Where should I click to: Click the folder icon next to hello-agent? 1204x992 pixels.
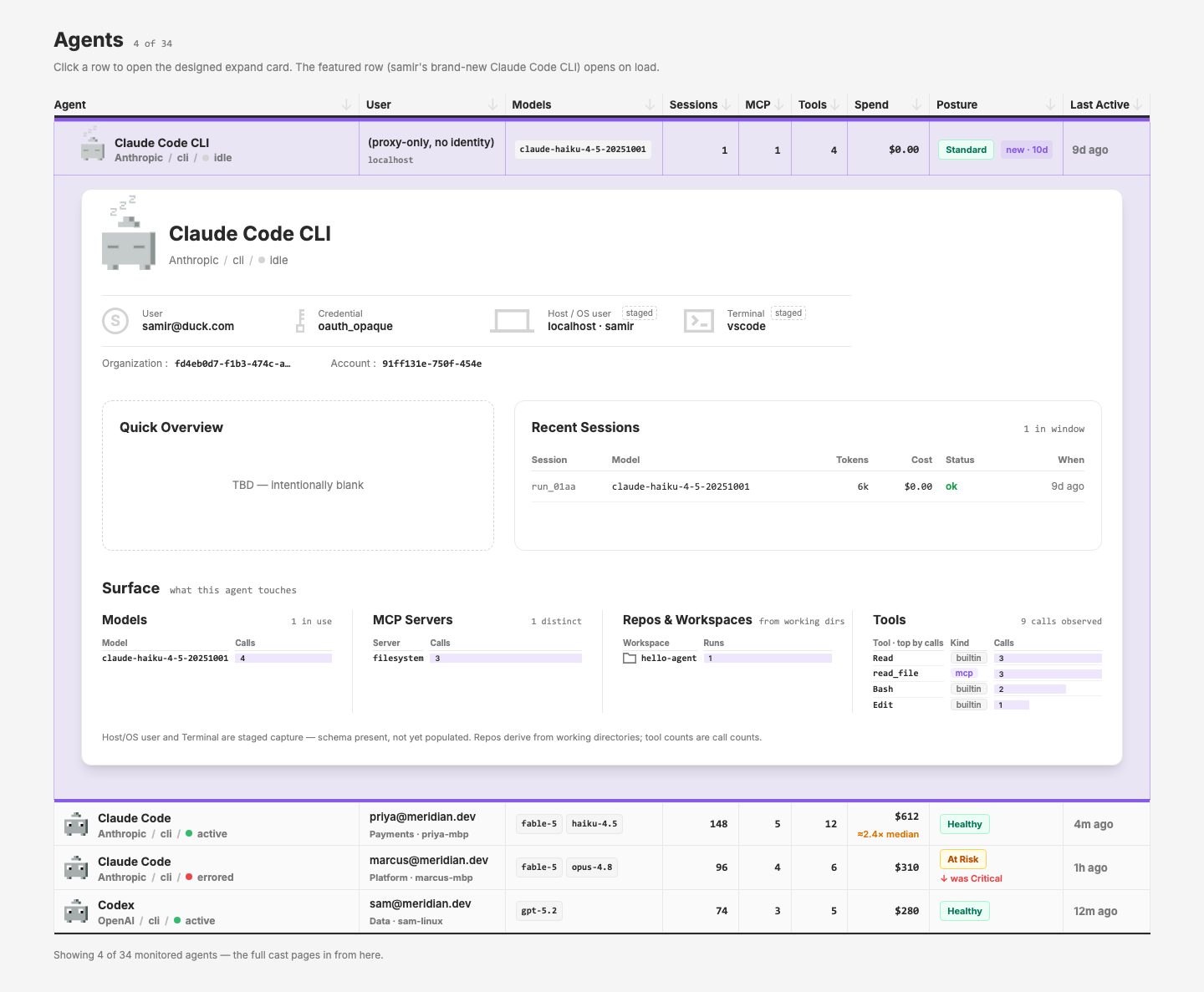click(x=630, y=659)
